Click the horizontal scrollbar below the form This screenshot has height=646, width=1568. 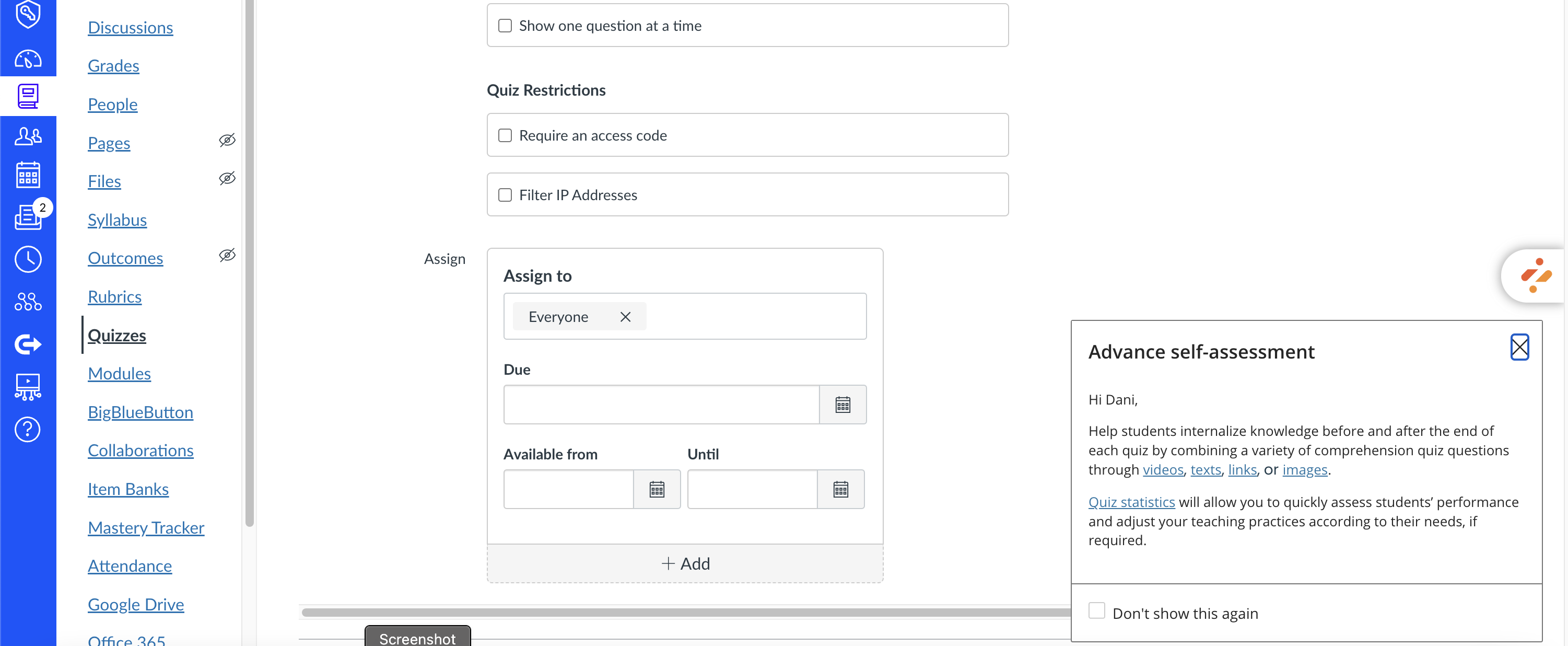tap(682, 613)
